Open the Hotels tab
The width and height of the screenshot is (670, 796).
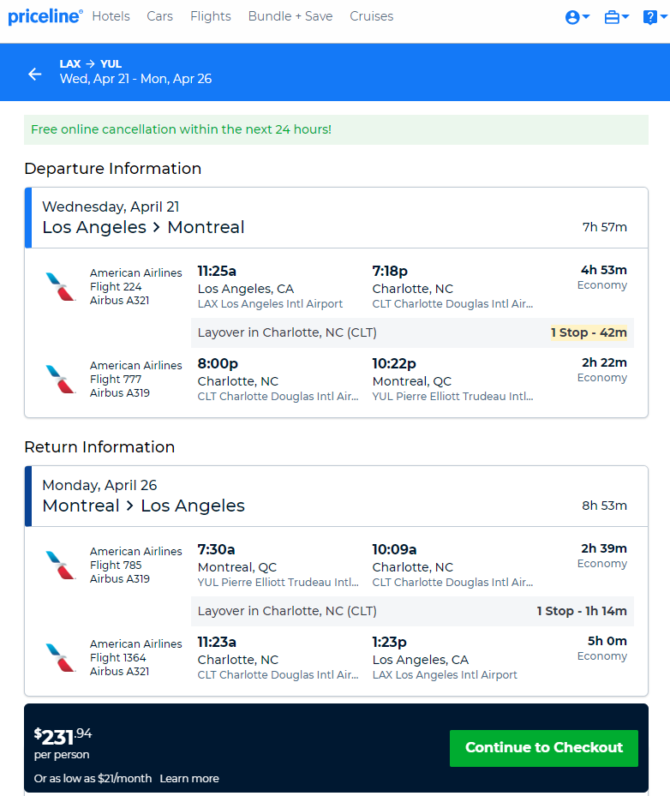point(111,16)
